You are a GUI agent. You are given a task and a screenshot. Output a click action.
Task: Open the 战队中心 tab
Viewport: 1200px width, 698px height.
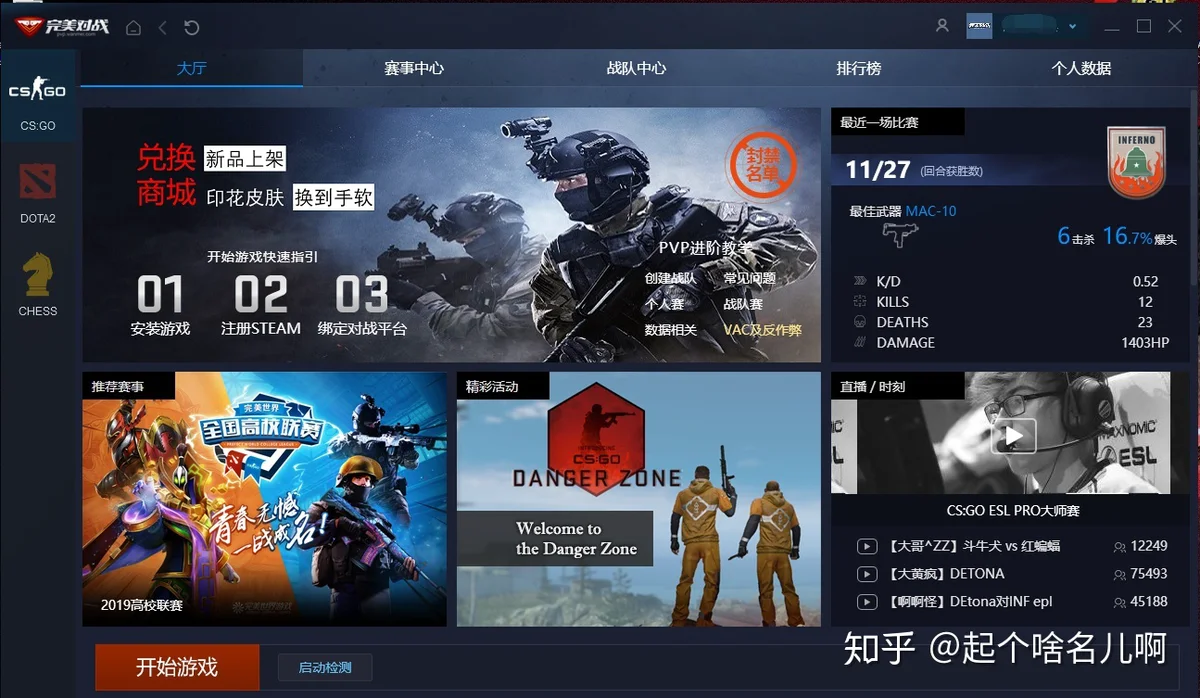pyautogui.click(x=636, y=68)
